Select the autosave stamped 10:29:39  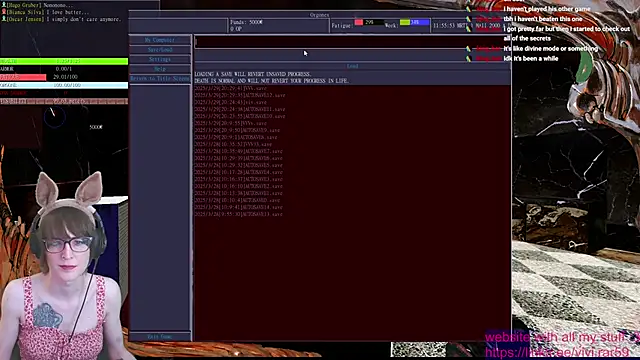tap(238, 158)
